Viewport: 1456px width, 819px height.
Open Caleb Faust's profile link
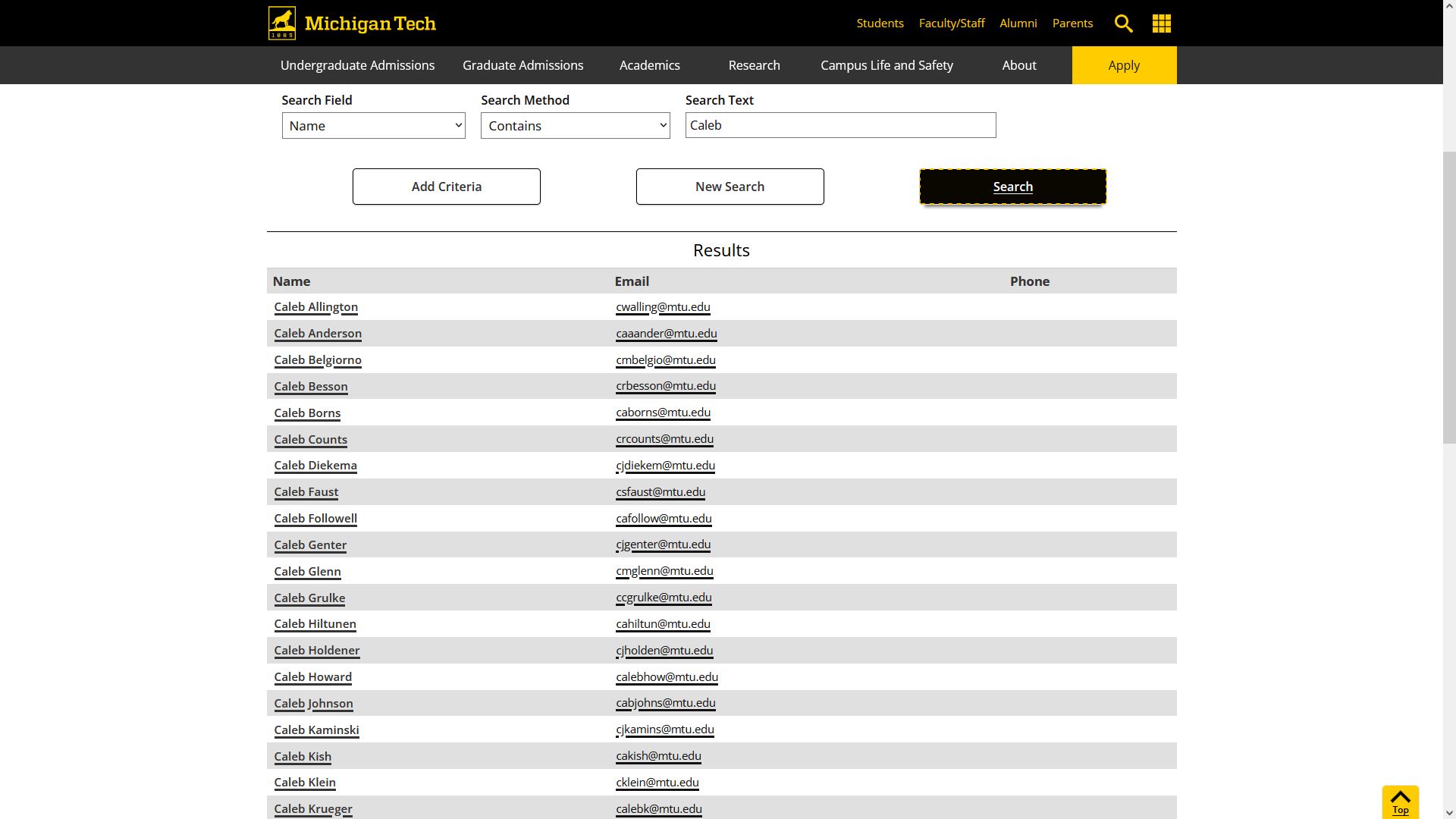[306, 492]
